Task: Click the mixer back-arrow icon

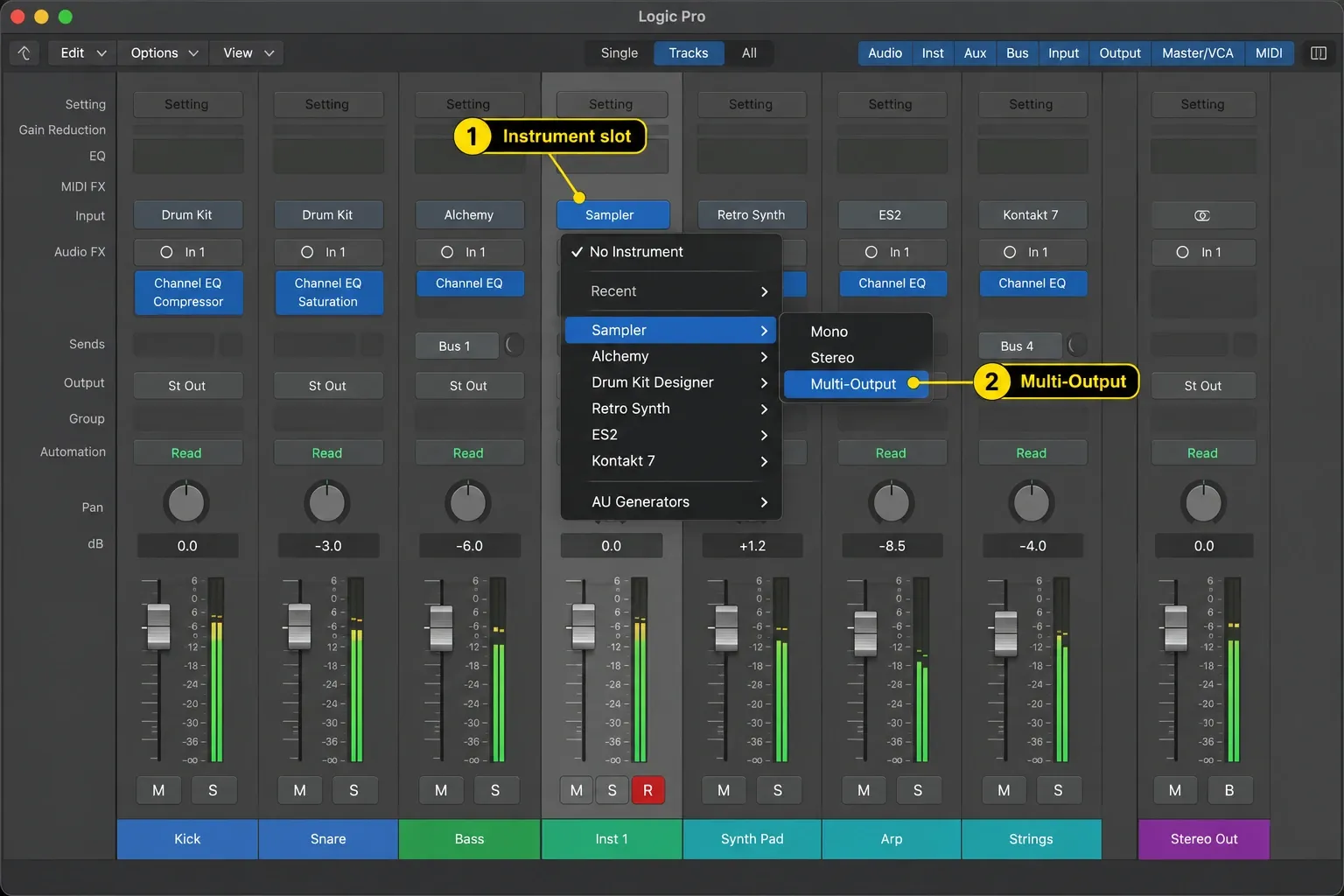Action: point(24,53)
